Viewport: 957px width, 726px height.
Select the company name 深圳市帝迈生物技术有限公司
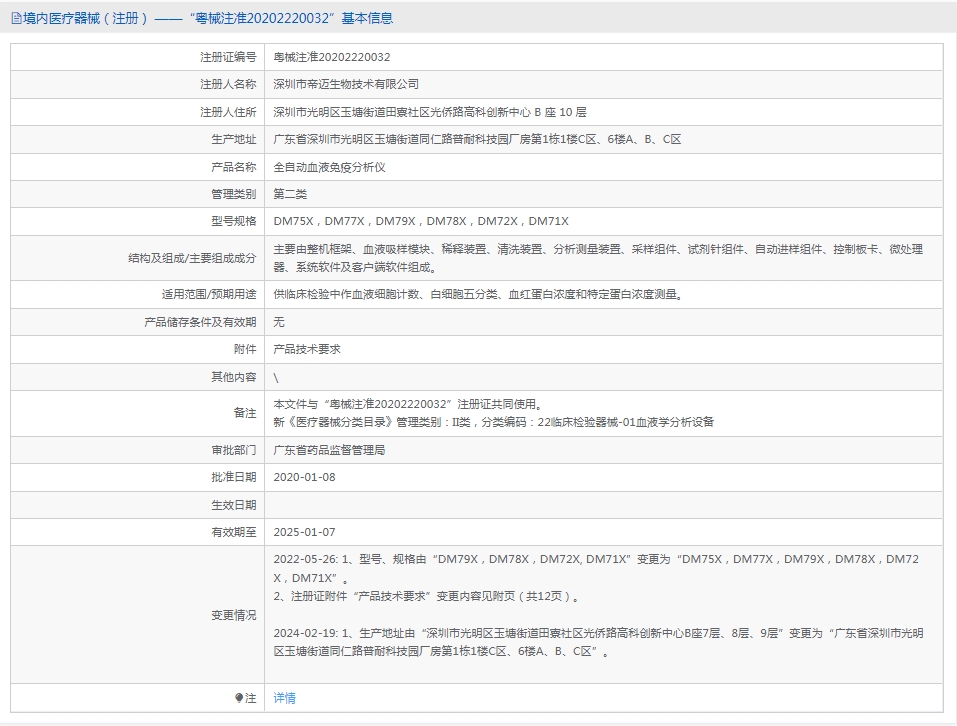click(346, 84)
